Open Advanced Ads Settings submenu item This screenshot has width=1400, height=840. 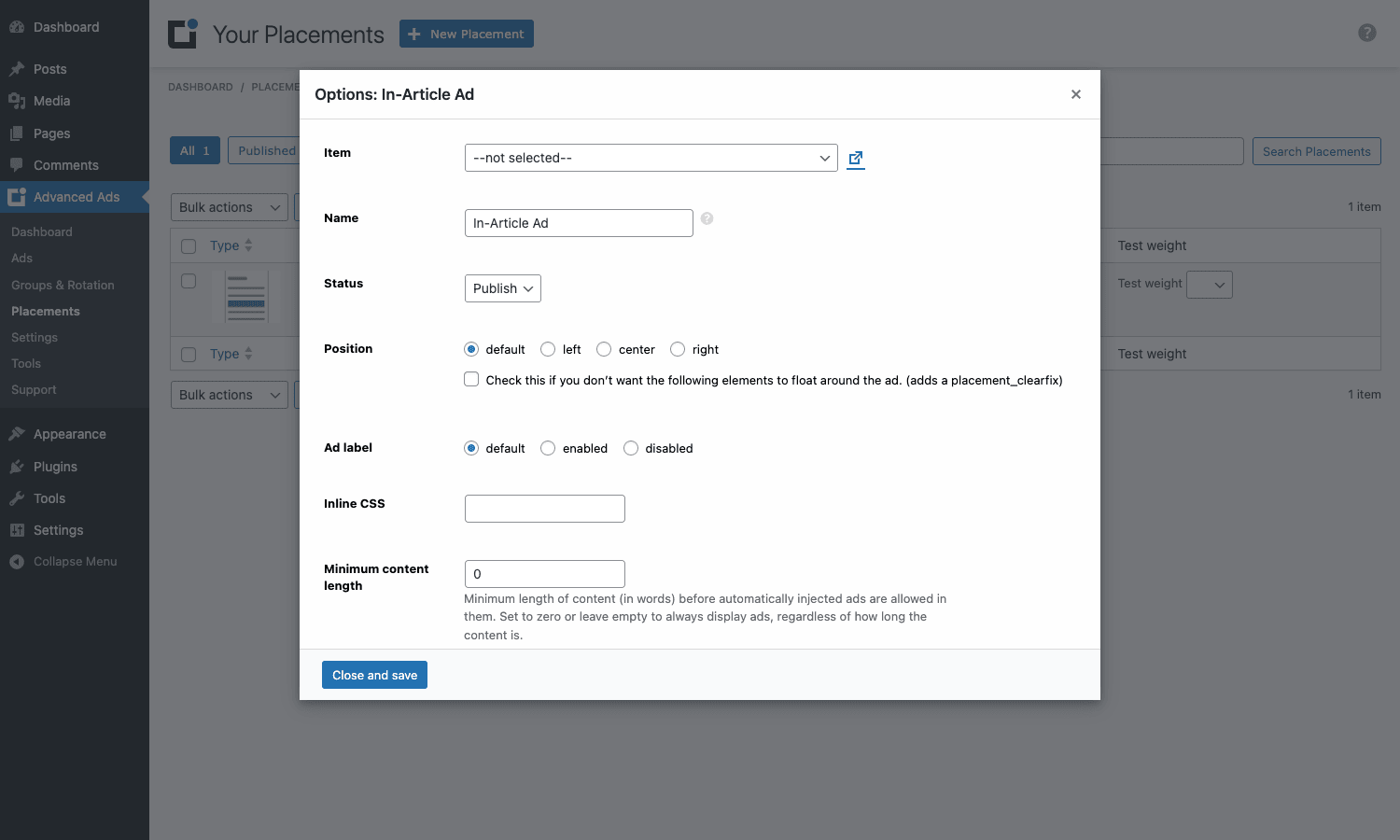click(35, 337)
